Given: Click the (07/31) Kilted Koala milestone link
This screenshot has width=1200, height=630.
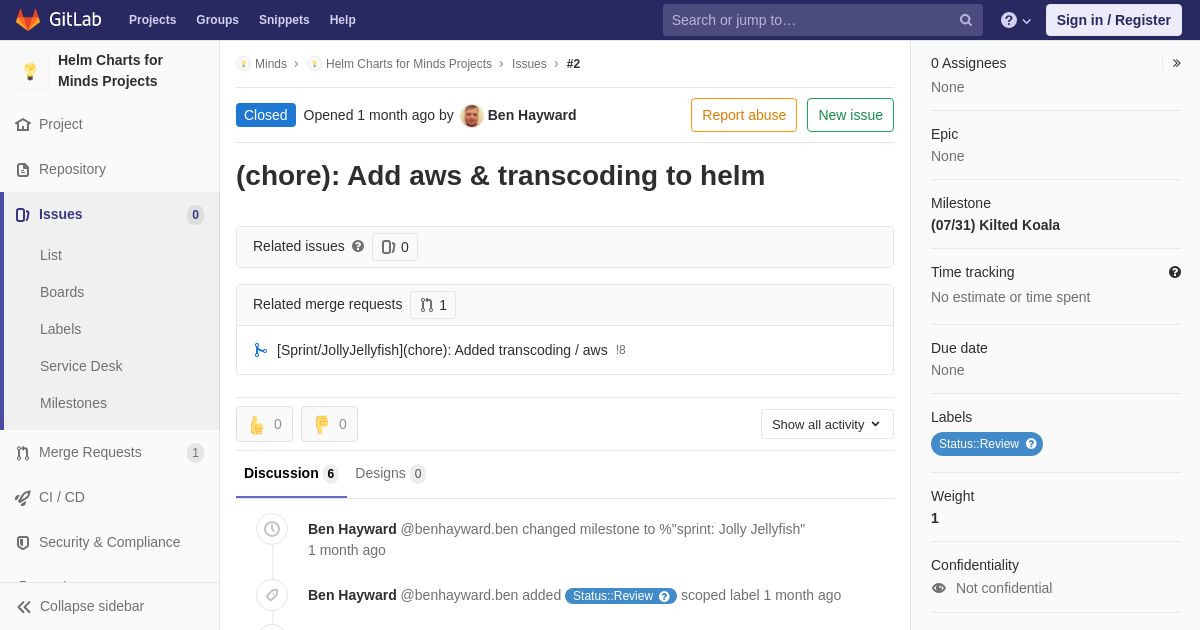Looking at the screenshot, I should pyautogui.click(x=995, y=225).
